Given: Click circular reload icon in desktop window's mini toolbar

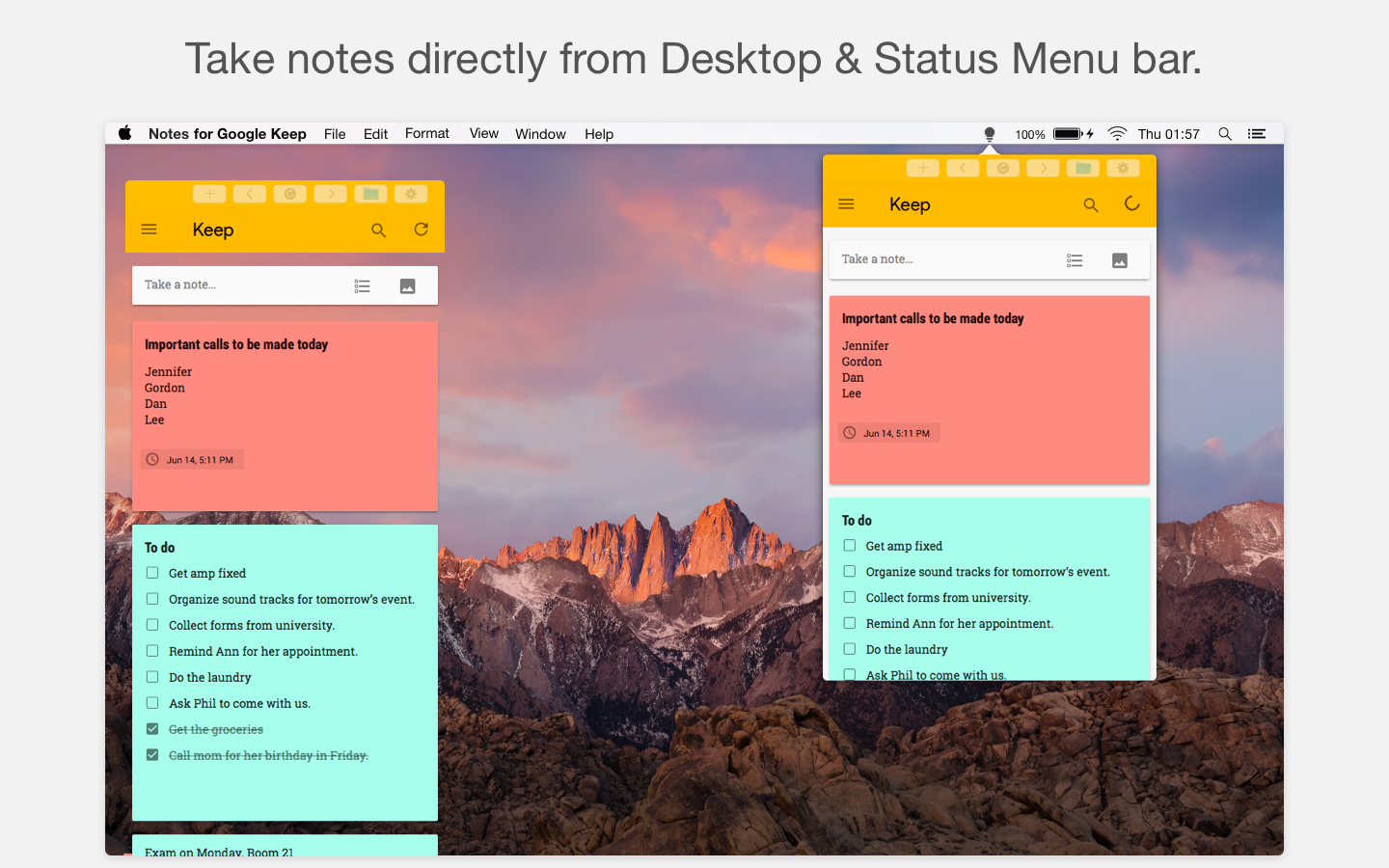Looking at the screenshot, I should [290, 194].
